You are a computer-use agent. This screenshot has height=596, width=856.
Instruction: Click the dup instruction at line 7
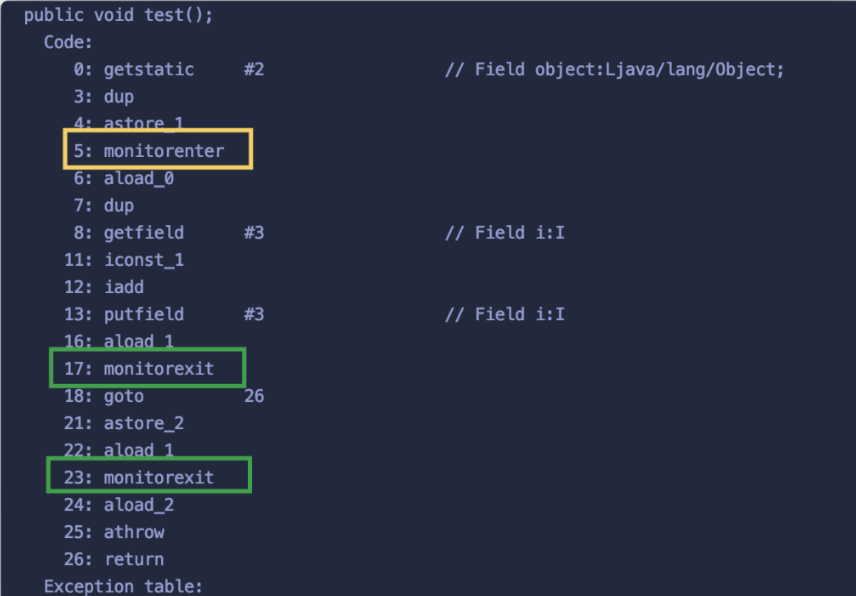click(x=104, y=206)
